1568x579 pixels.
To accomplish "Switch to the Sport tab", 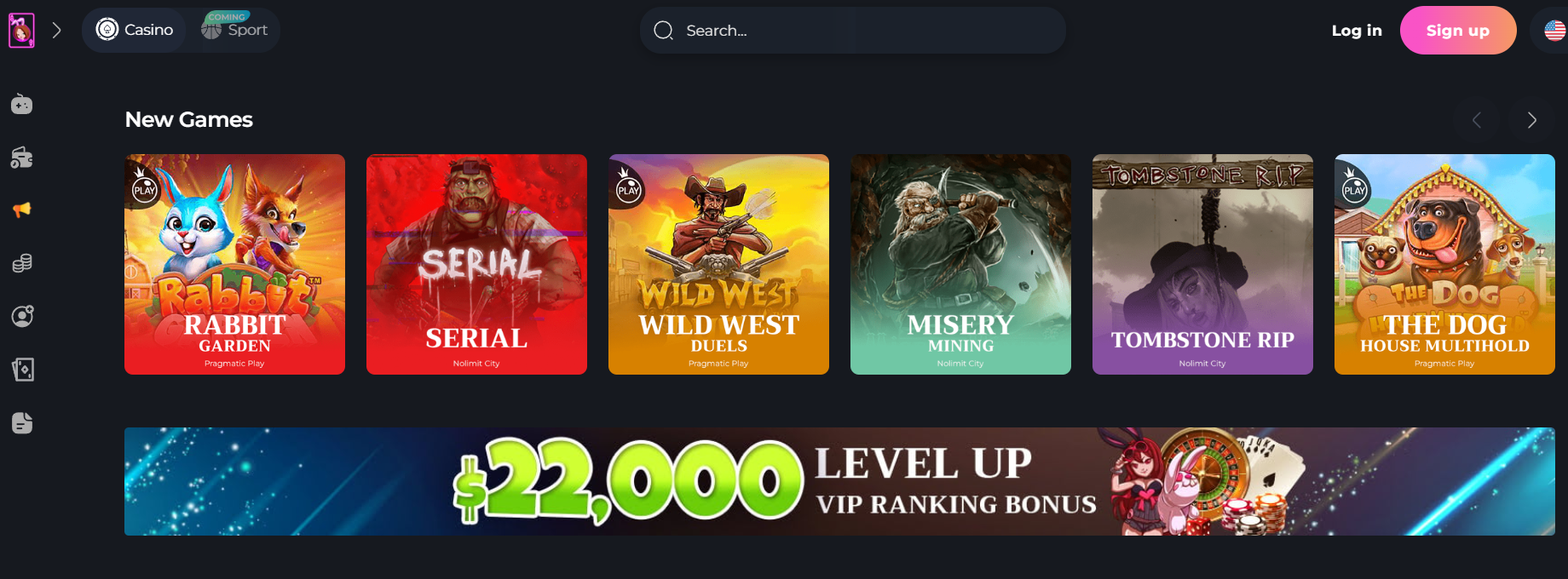I will (x=234, y=30).
